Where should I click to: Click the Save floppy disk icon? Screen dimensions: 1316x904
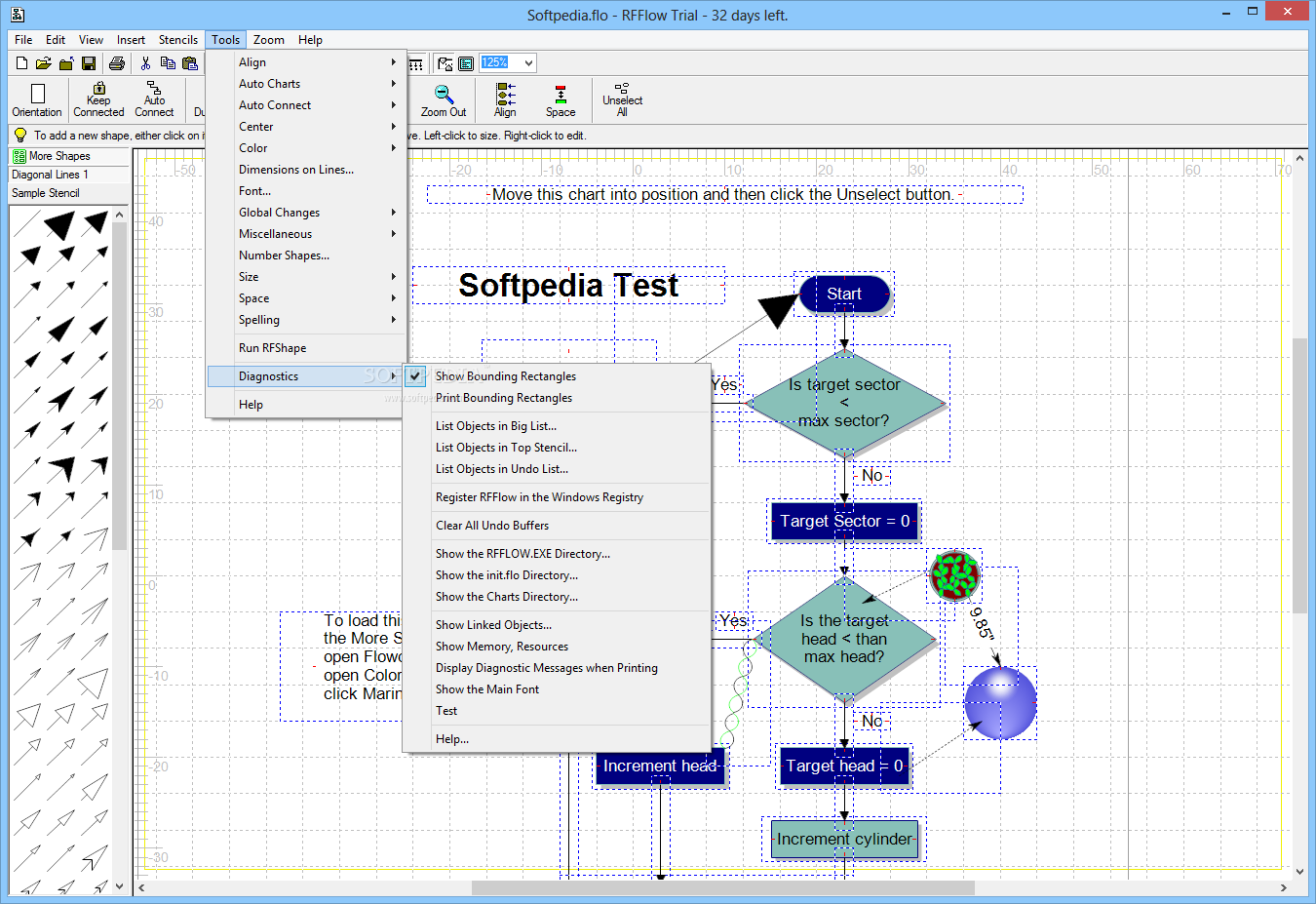tap(89, 63)
